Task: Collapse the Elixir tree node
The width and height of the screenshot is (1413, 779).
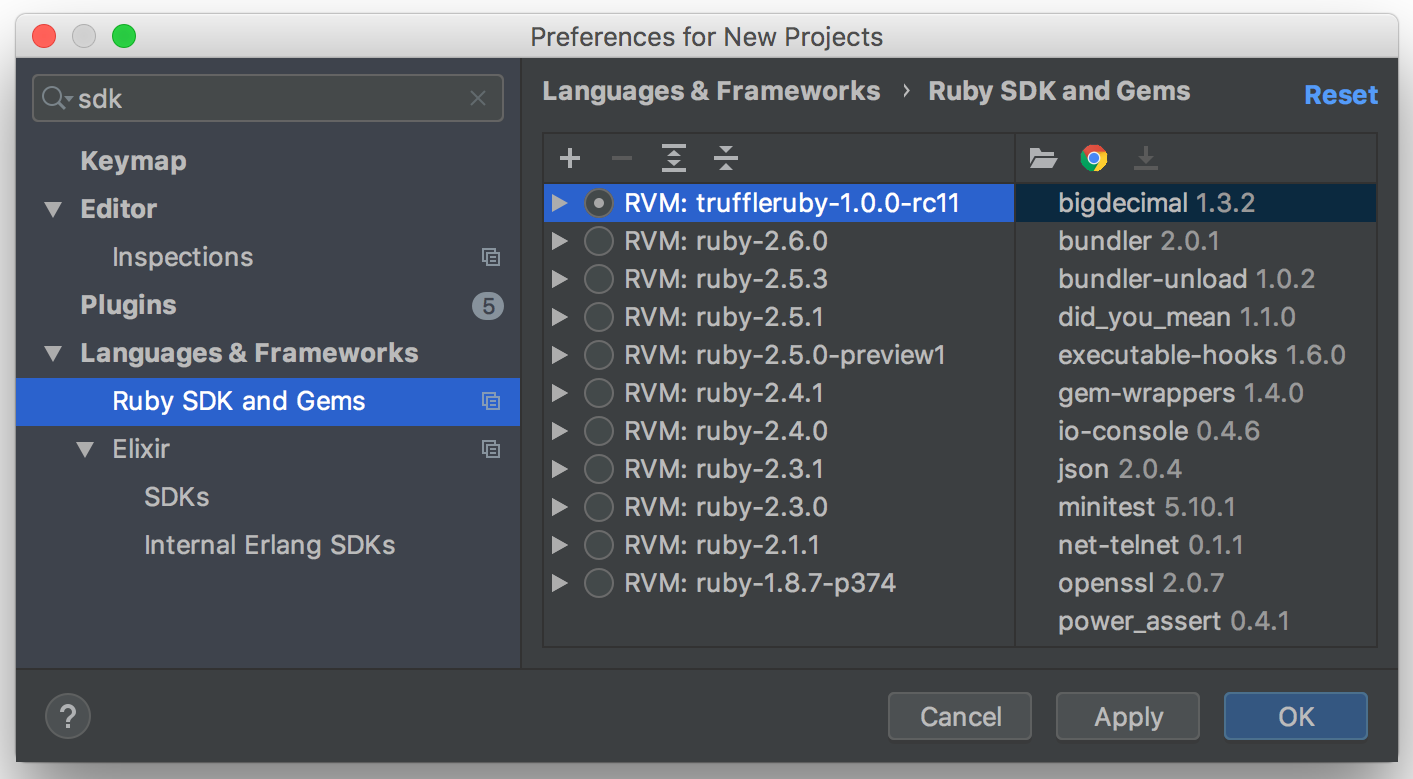Action: [85, 450]
